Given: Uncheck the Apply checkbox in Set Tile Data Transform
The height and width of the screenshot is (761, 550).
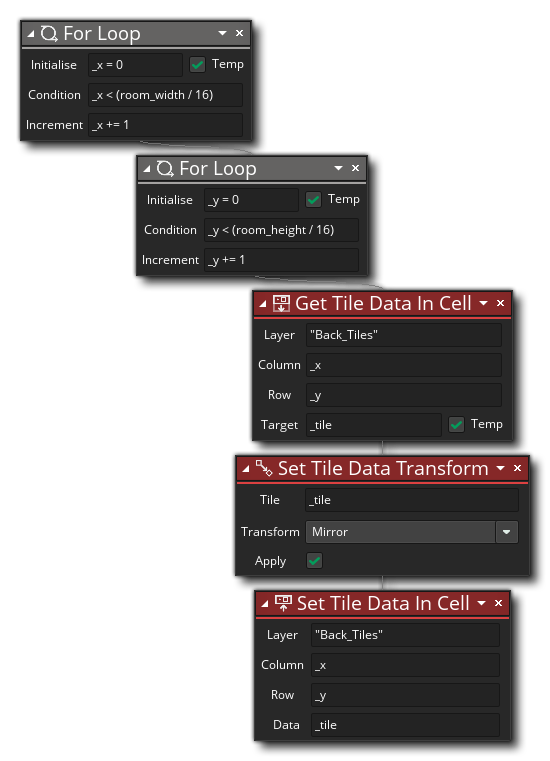Looking at the screenshot, I should coord(314,561).
